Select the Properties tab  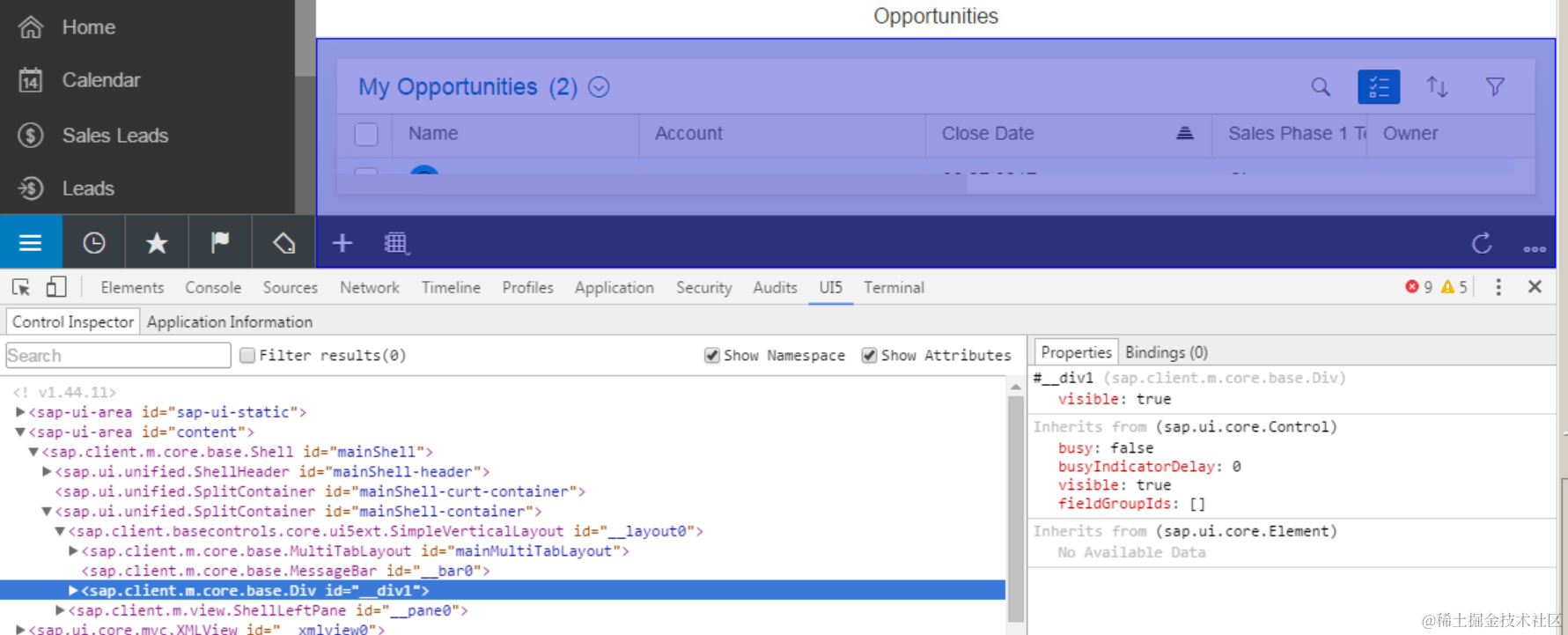coord(1076,352)
